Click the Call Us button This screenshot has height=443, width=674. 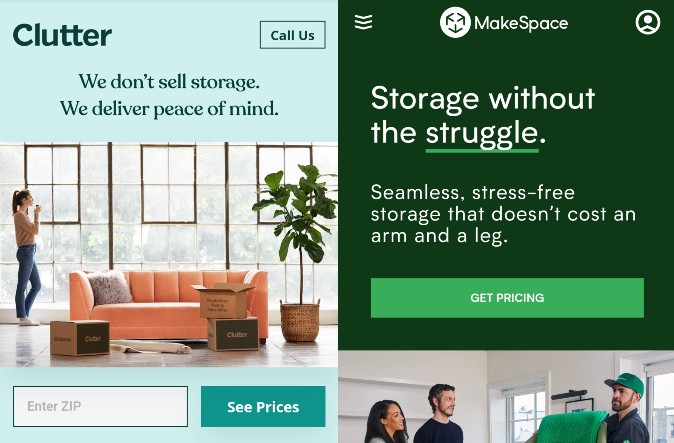click(293, 35)
